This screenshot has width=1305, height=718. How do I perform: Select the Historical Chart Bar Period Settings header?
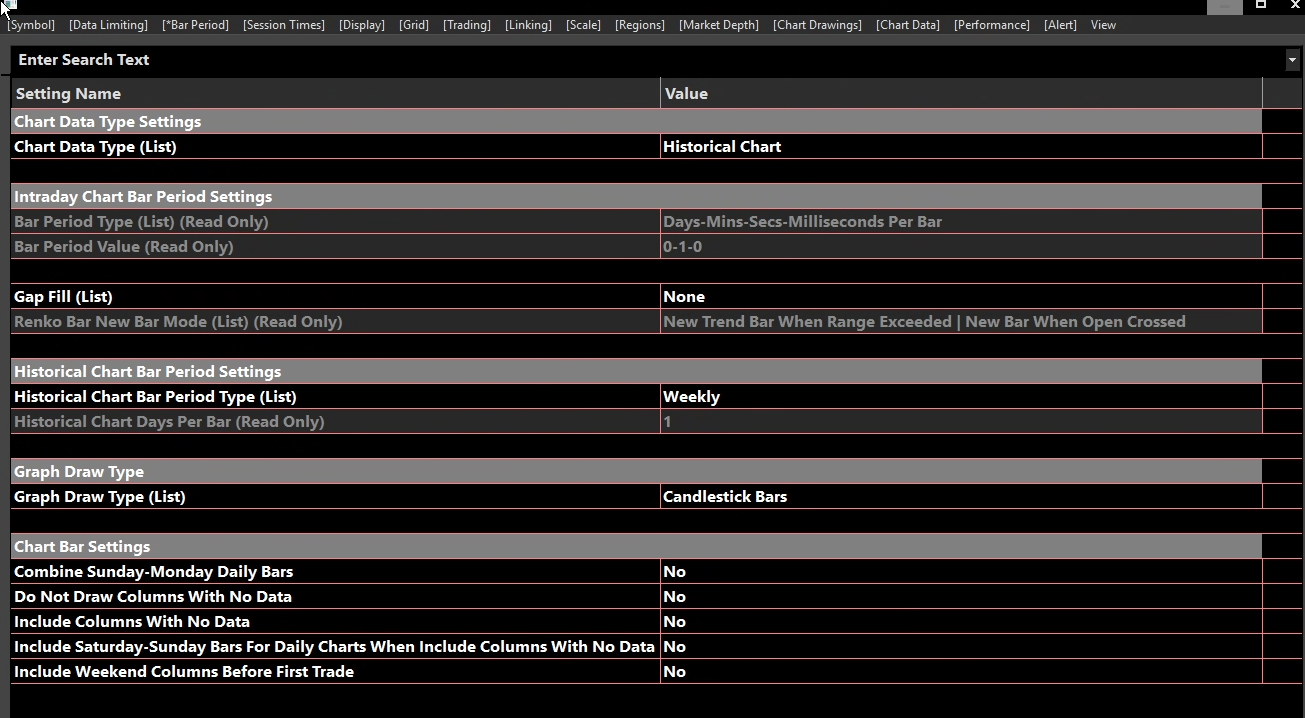point(636,372)
